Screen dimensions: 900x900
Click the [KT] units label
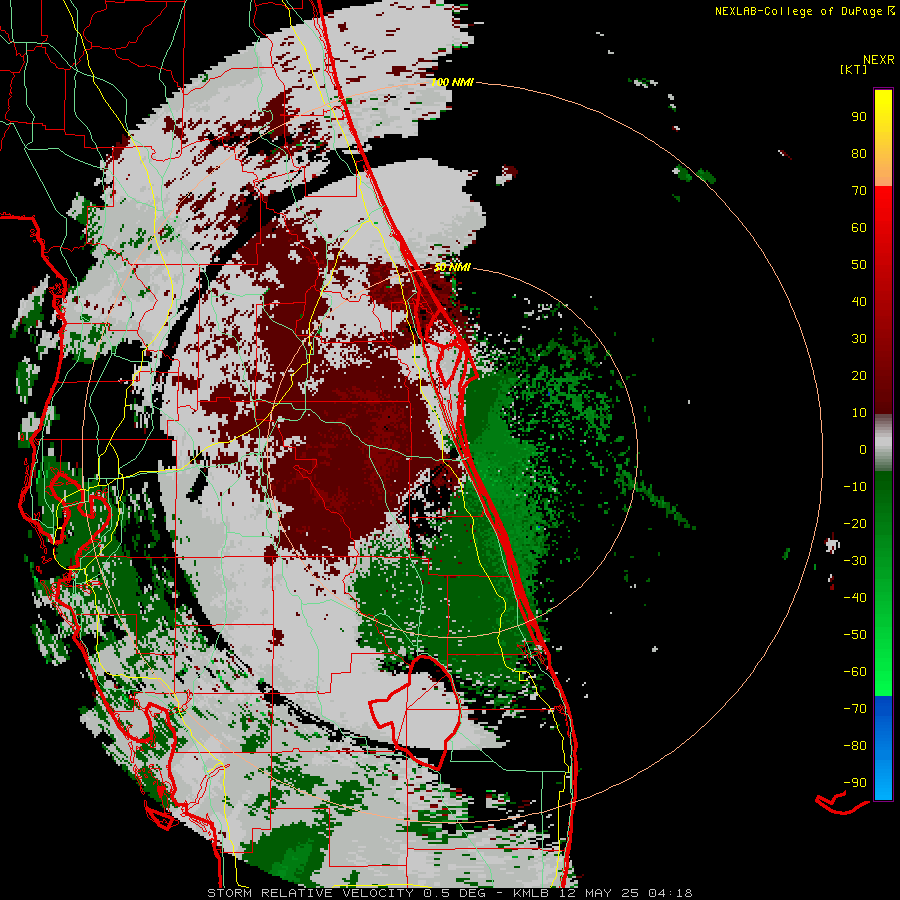point(854,69)
